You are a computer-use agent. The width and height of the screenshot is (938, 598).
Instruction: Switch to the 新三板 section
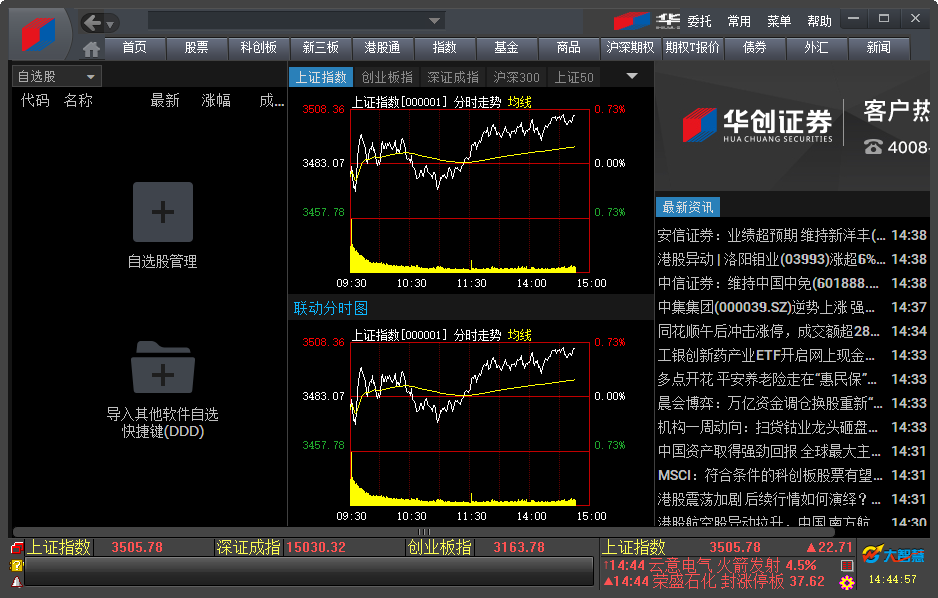click(x=321, y=47)
